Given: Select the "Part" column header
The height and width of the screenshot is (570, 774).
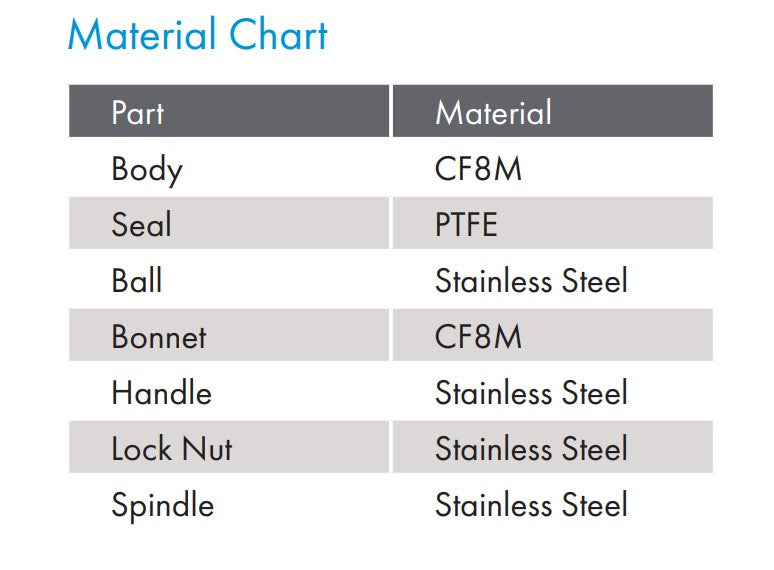Looking at the screenshot, I should click(x=137, y=112).
